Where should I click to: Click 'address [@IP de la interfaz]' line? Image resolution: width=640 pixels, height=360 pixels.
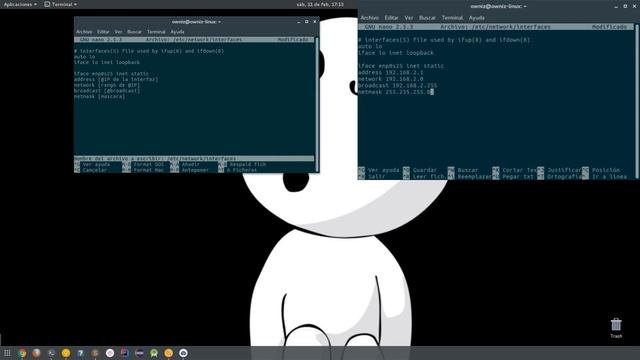[116, 79]
